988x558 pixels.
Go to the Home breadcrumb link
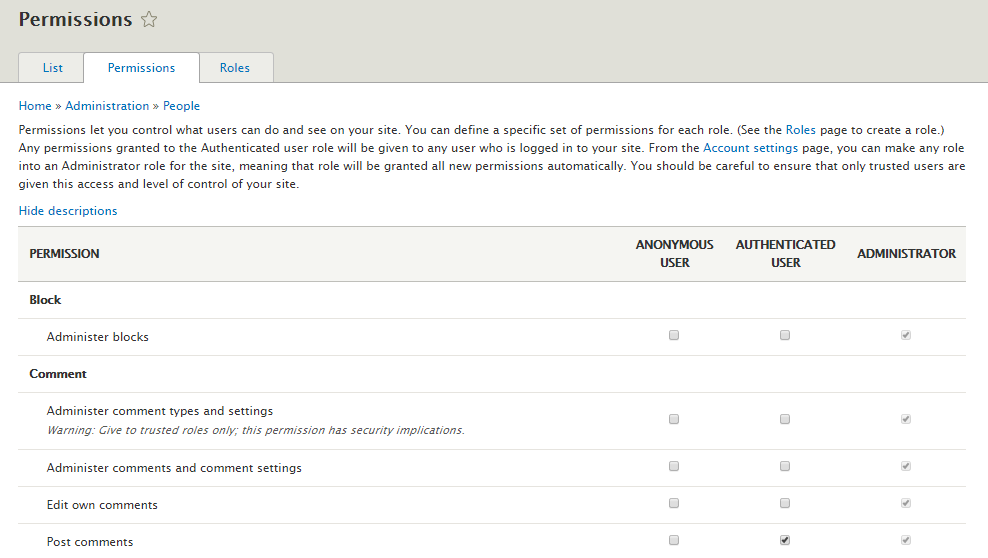(35, 106)
